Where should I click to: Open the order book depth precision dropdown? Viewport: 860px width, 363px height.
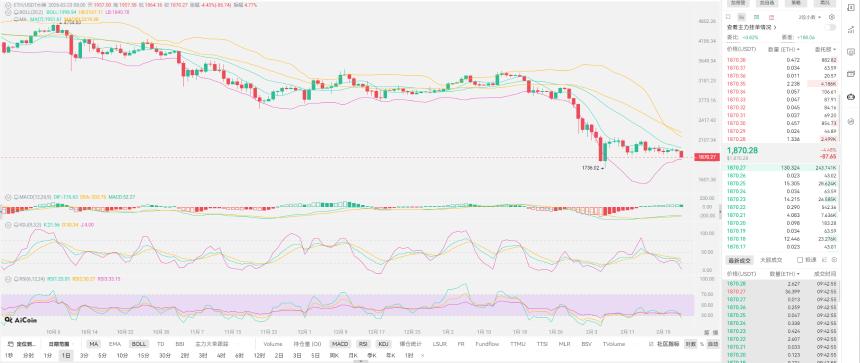point(811,18)
